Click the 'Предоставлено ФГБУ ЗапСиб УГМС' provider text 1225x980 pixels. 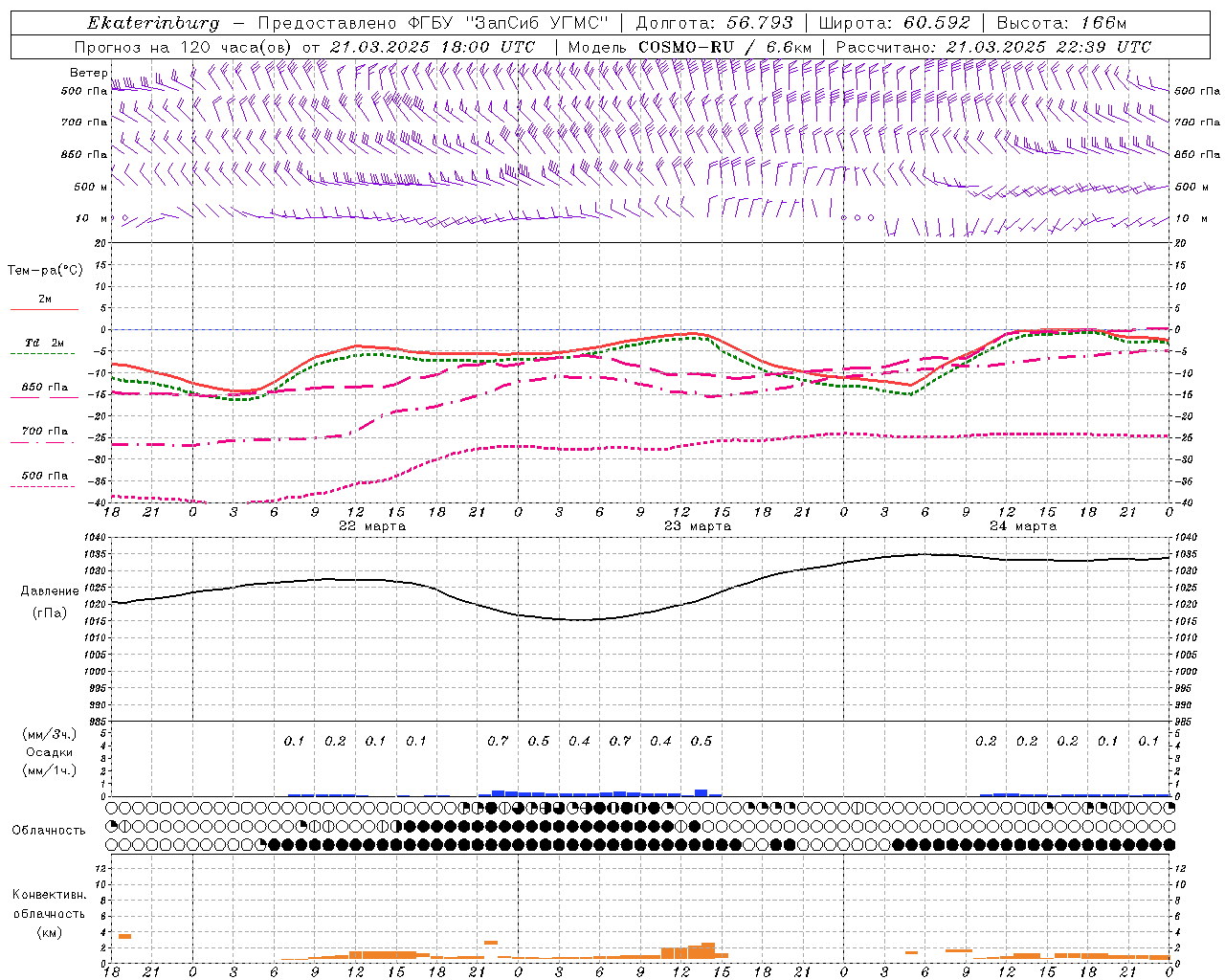click(434, 23)
